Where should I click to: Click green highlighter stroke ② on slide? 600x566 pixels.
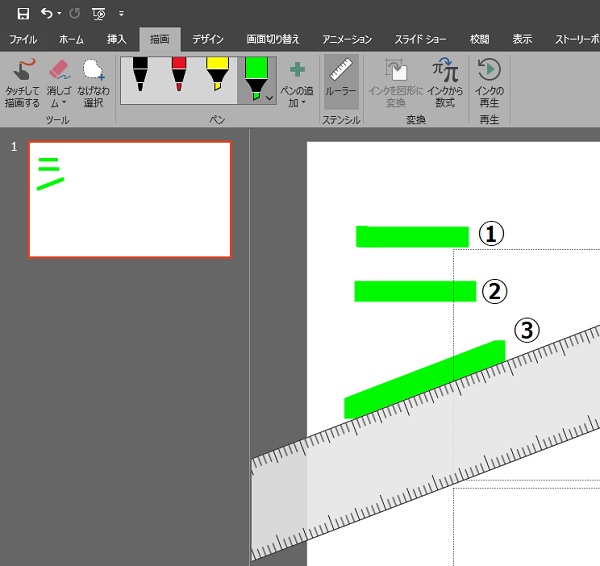(x=415, y=291)
